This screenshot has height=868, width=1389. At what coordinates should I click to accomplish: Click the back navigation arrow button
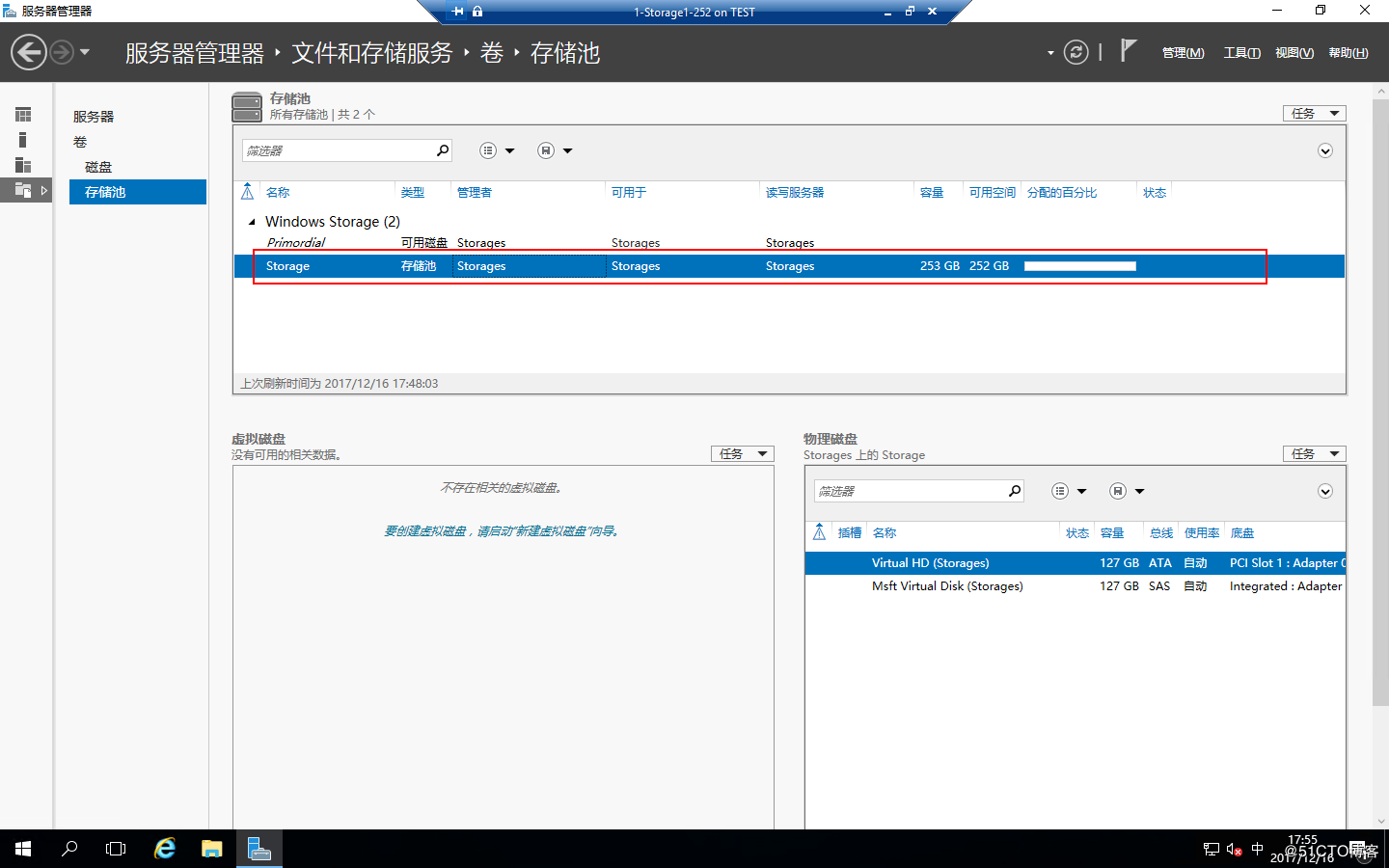click(29, 52)
